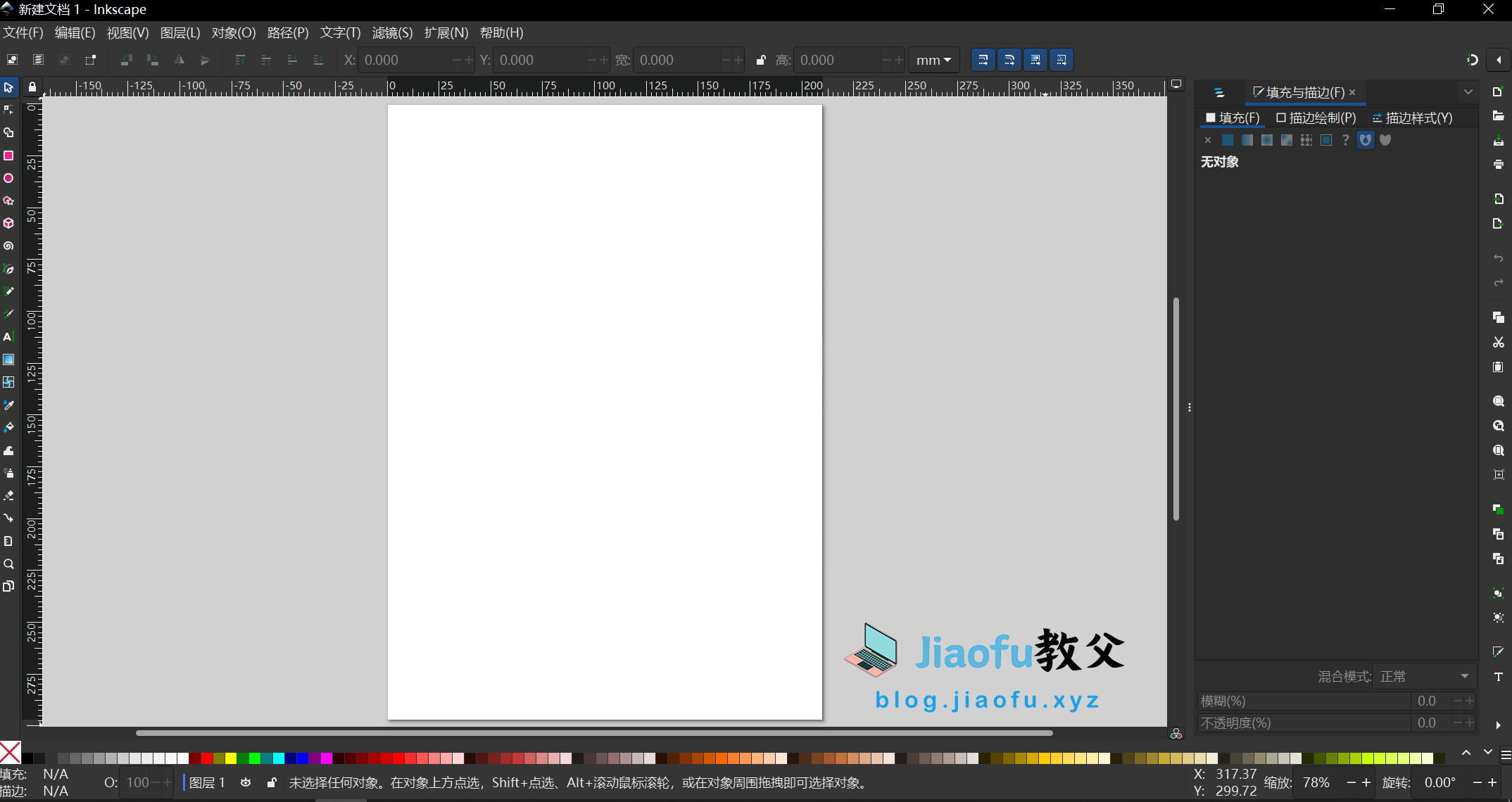Click Lower to bottom icon
1512x802 pixels.
[318, 60]
